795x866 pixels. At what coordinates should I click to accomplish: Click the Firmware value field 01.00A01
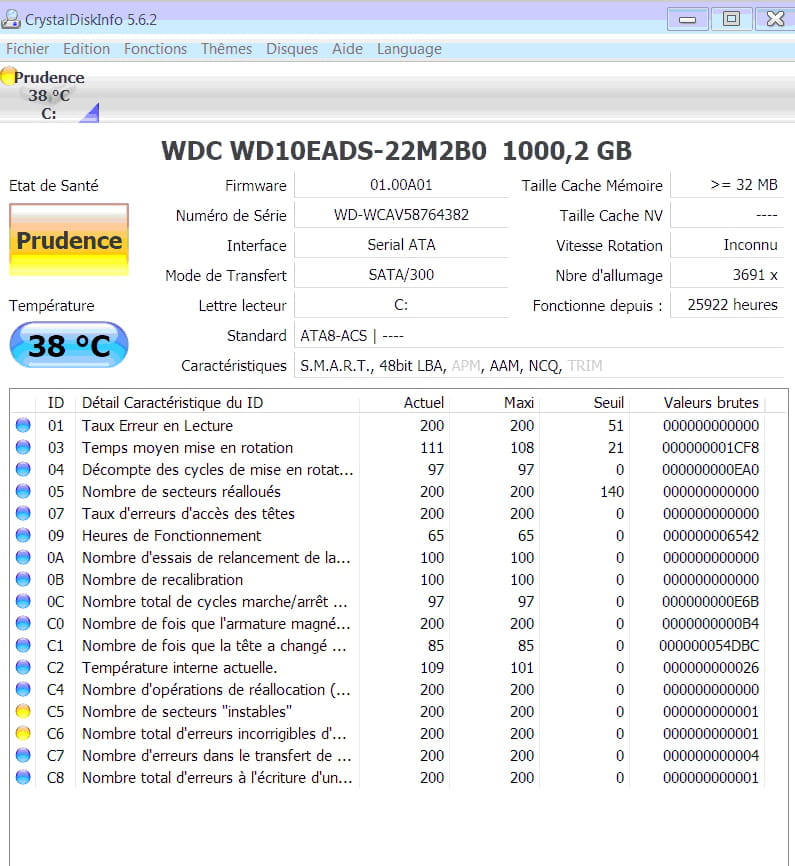(401, 185)
